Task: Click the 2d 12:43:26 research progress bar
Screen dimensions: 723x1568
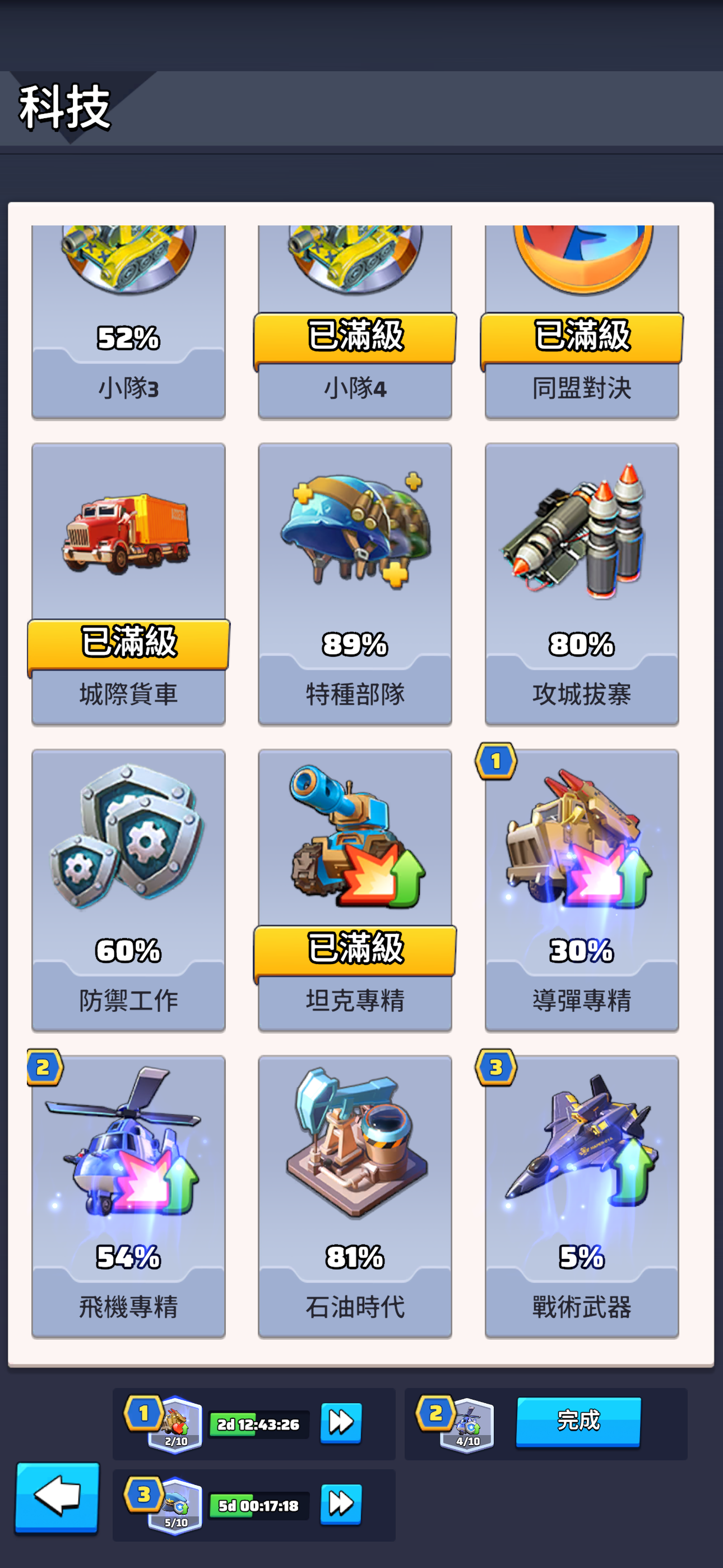Action: tap(258, 1424)
